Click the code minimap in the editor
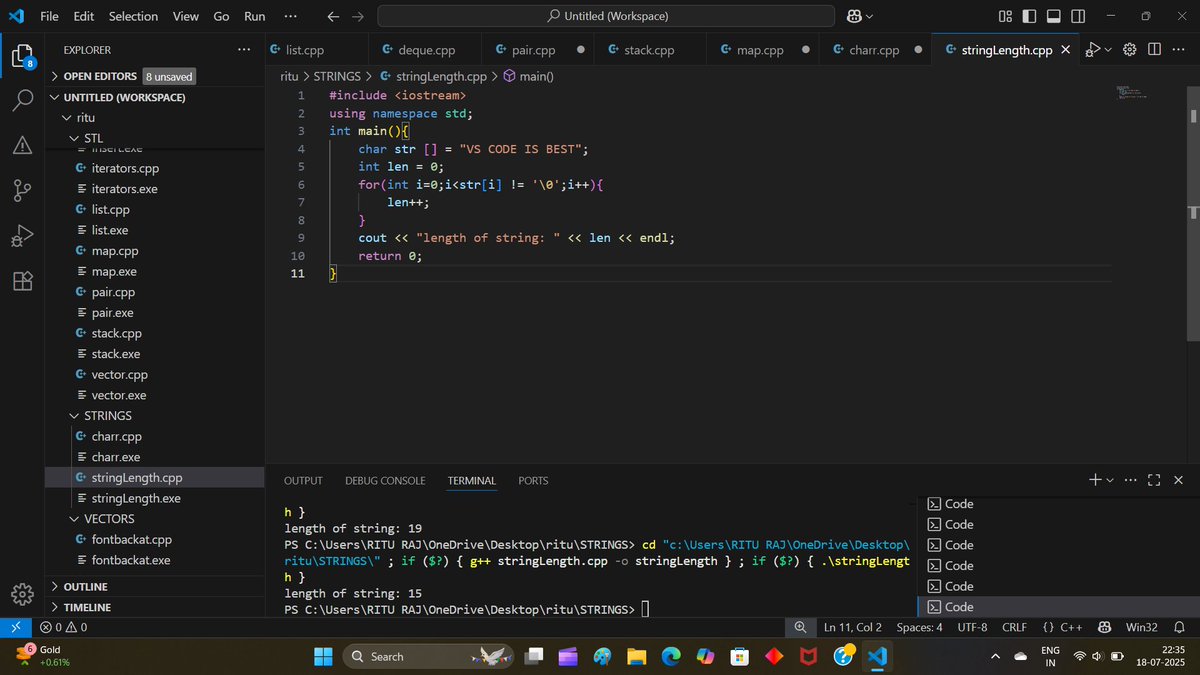This screenshot has height=675, width=1200. coord(1133,93)
